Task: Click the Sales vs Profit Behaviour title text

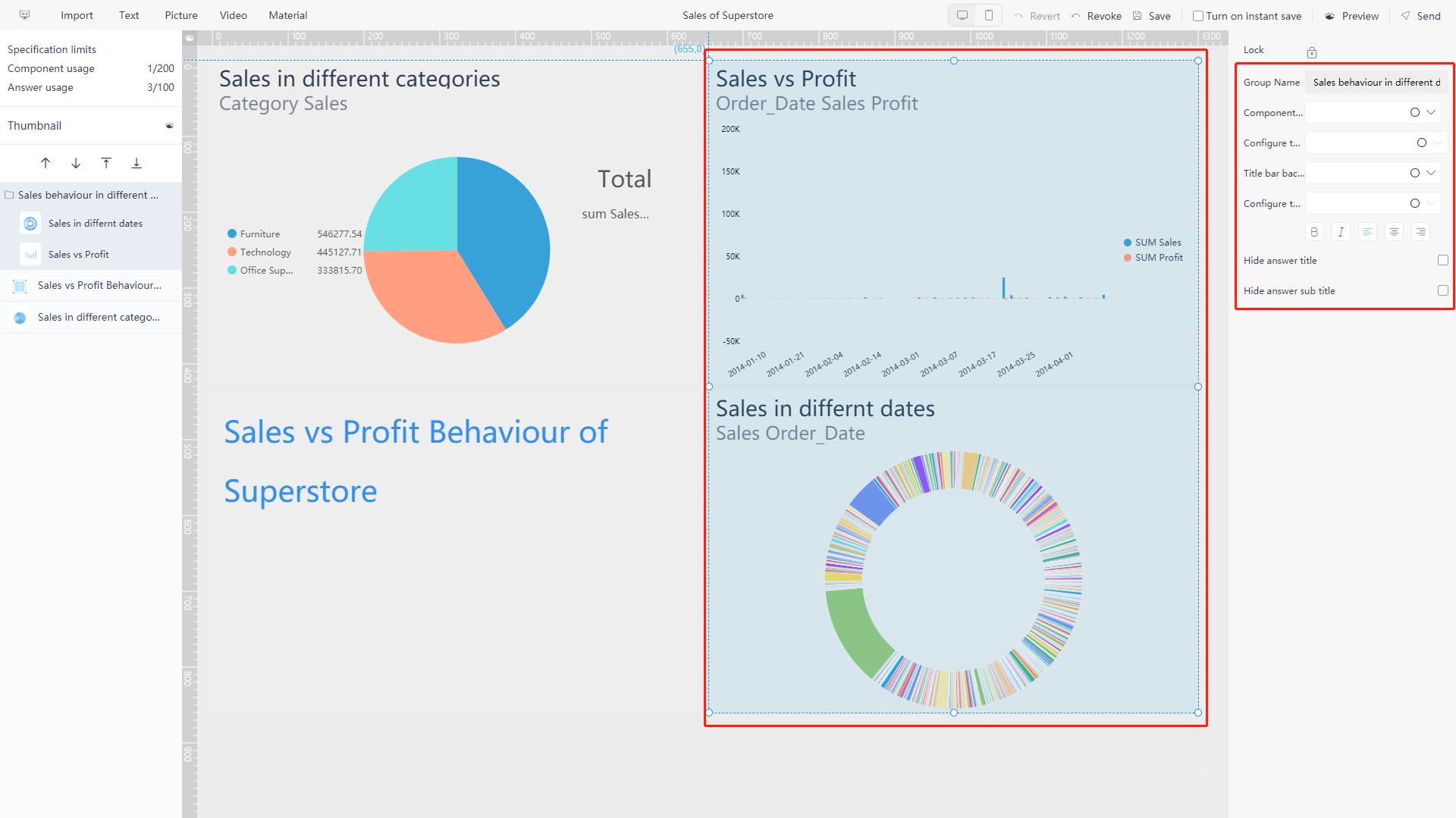Action: tap(416, 461)
